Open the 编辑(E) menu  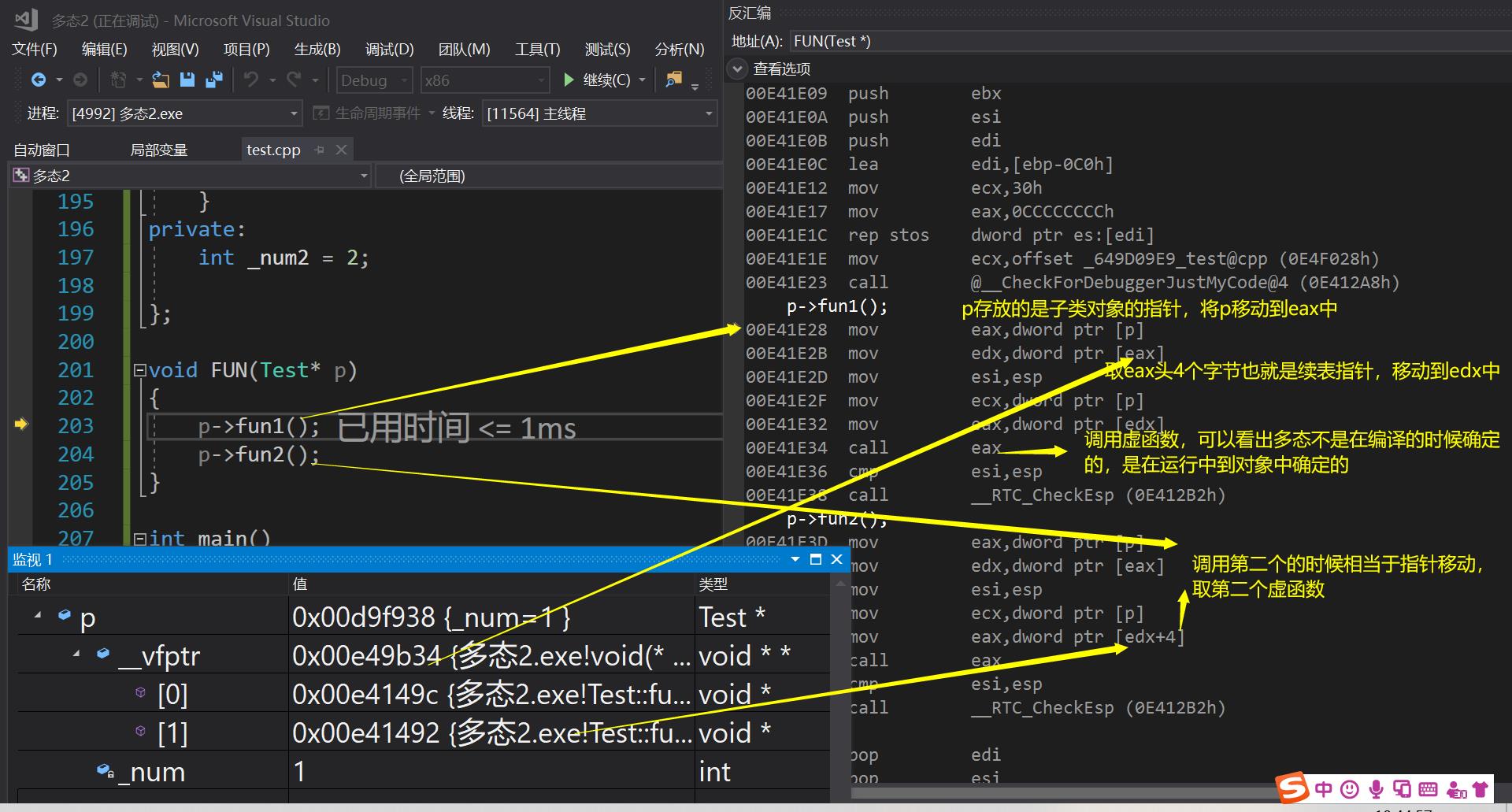104,49
